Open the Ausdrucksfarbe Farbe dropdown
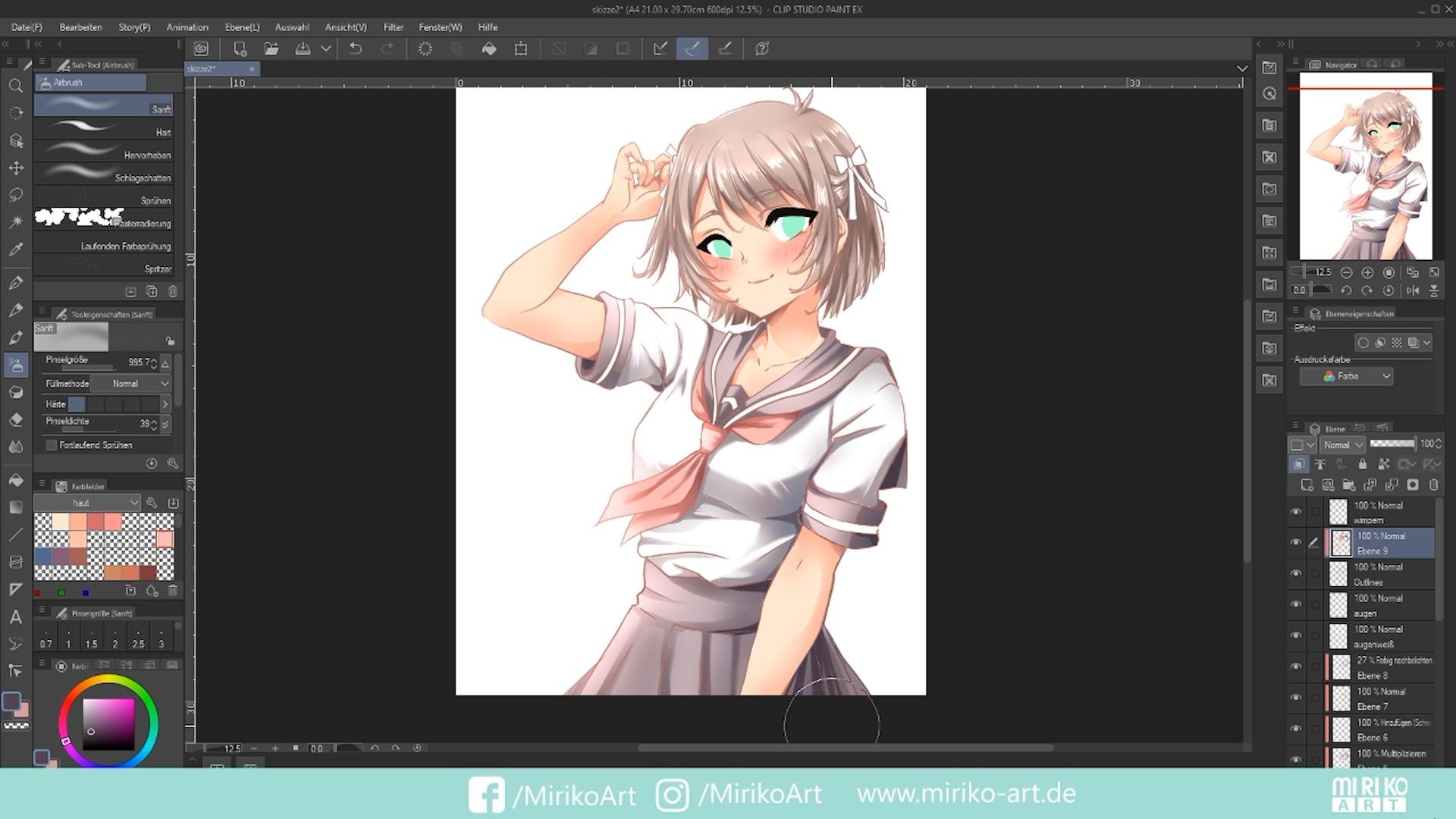Image resolution: width=1456 pixels, height=819 pixels. tap(1346, 376)
